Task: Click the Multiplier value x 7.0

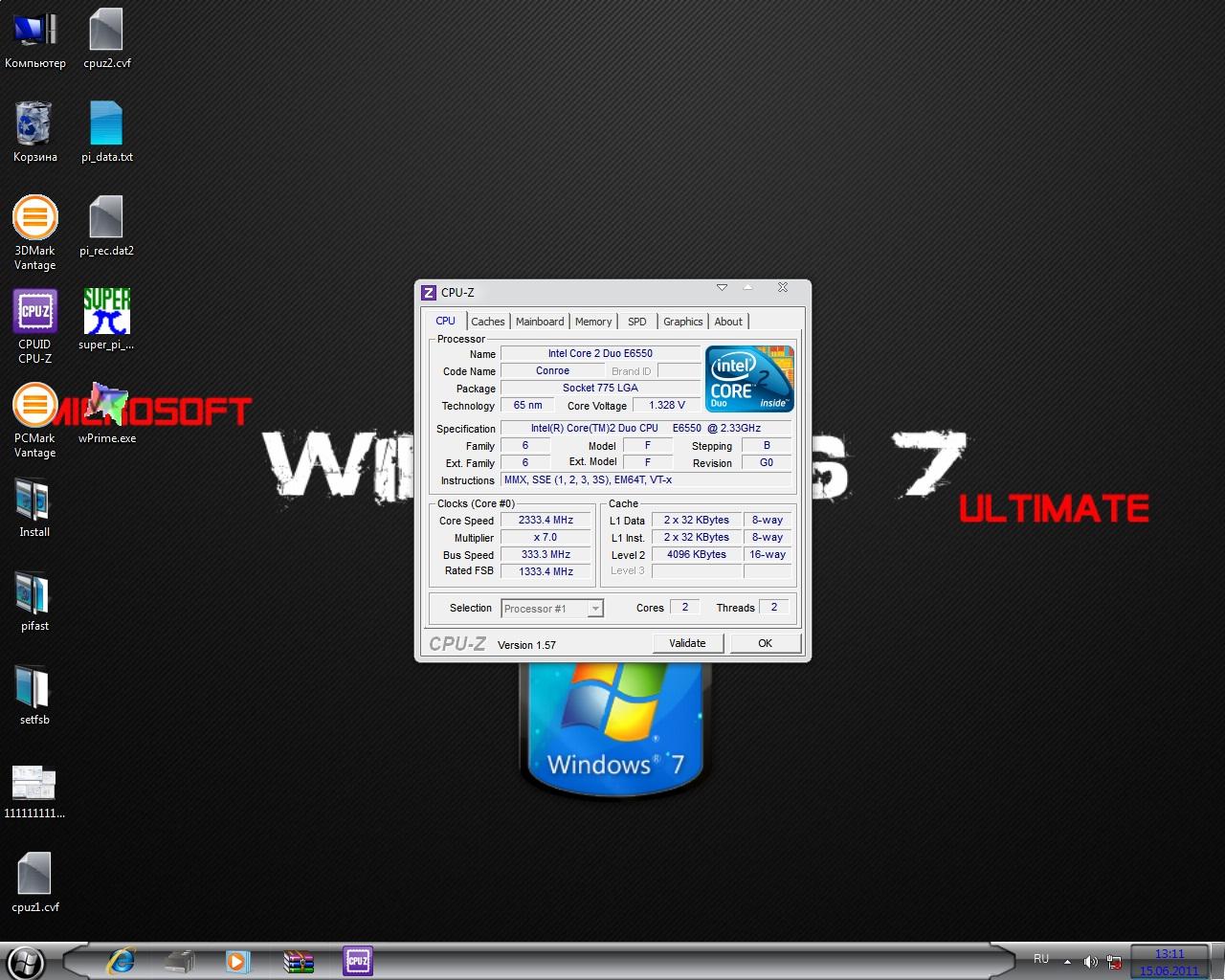Action: point(546,538)
